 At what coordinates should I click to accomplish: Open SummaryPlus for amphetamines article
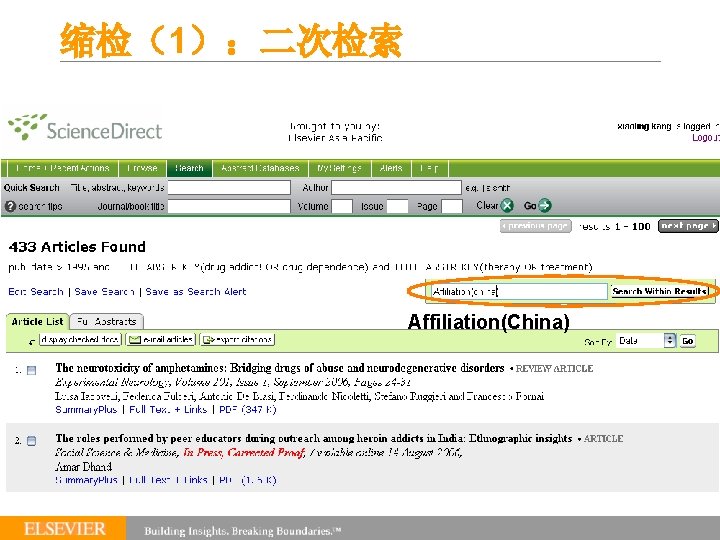pyautogui.click(x=86, y=410)
